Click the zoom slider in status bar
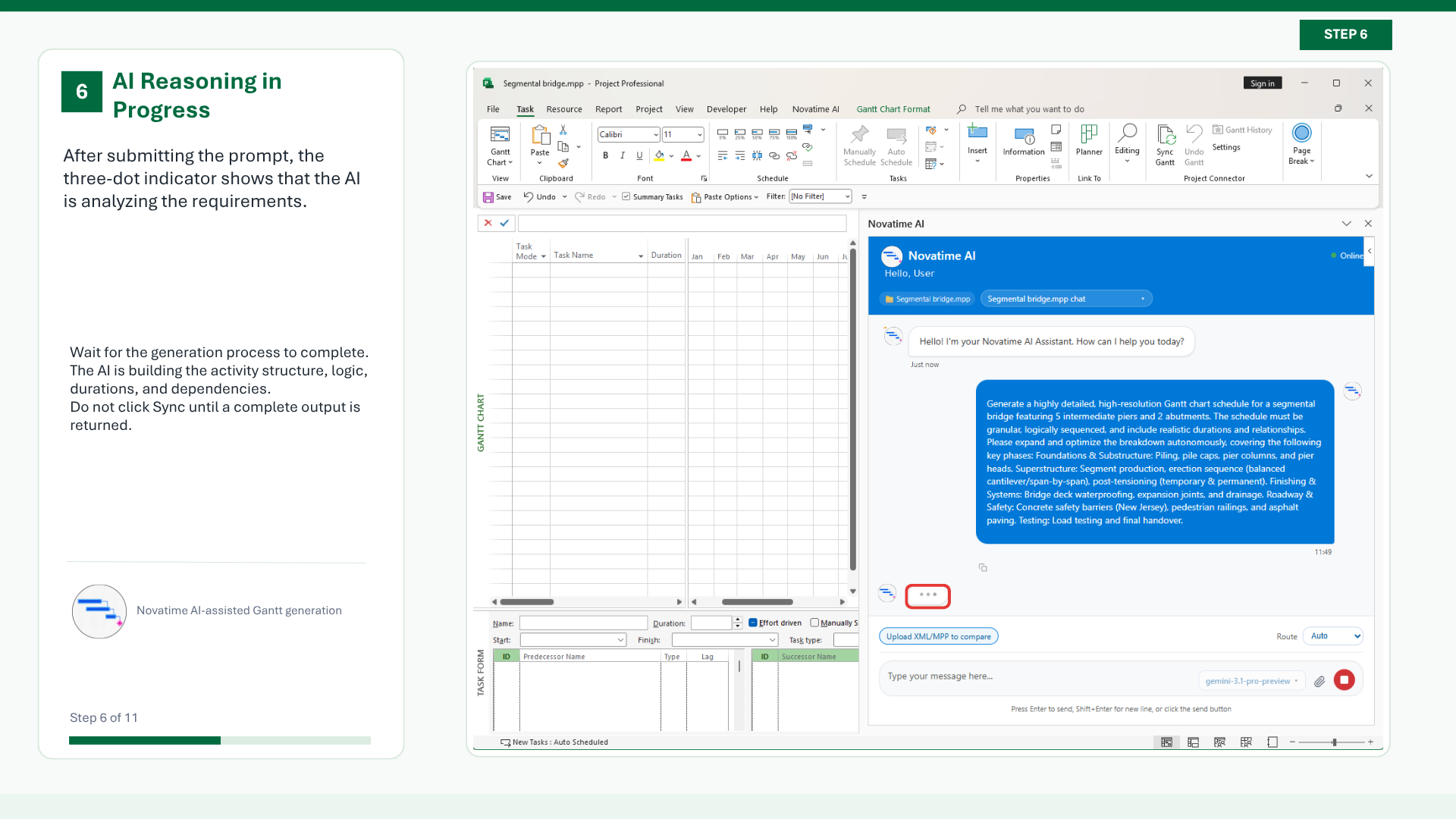The width and height of the screenshot is (1456, 819). pos(1334,742)
